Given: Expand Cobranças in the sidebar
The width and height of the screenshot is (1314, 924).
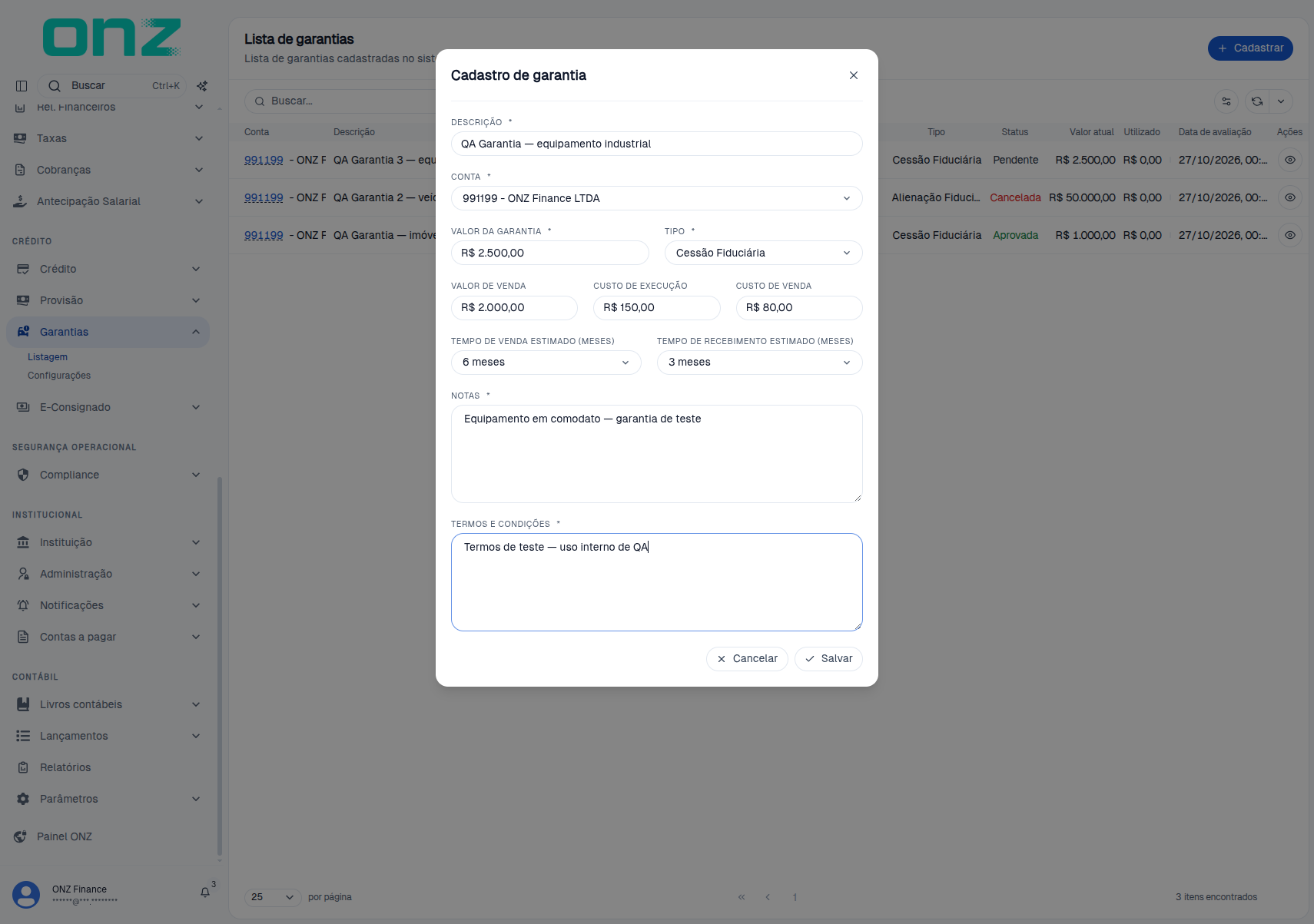Looking at the screenshot, I should (x=108, y=170).
